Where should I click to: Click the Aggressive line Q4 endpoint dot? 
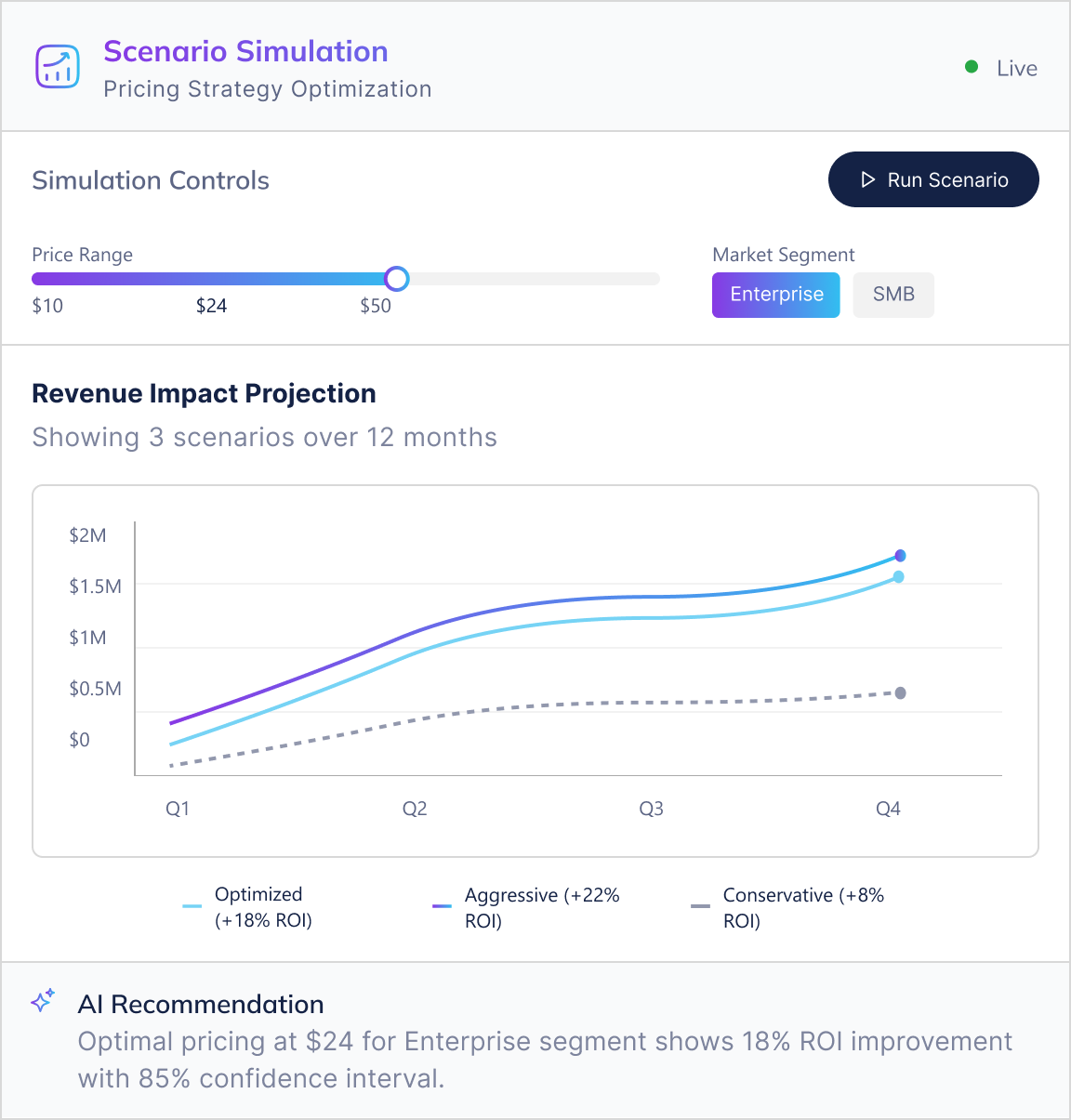[x=900, y=556]
